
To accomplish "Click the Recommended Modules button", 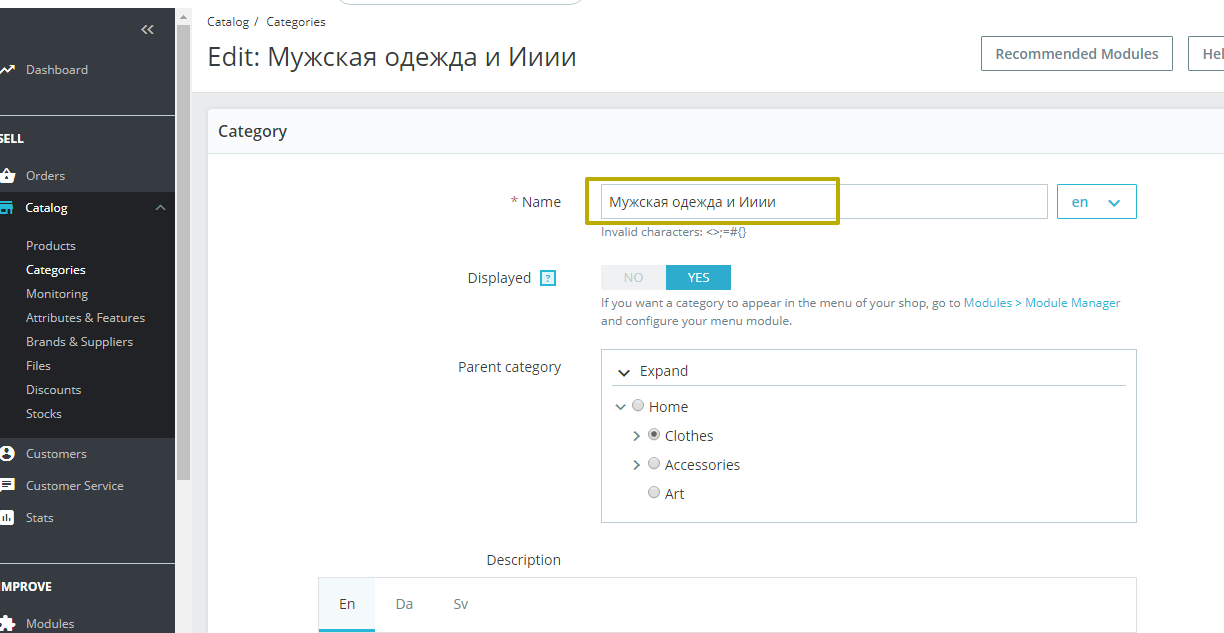I will (x=1077, y=54).
